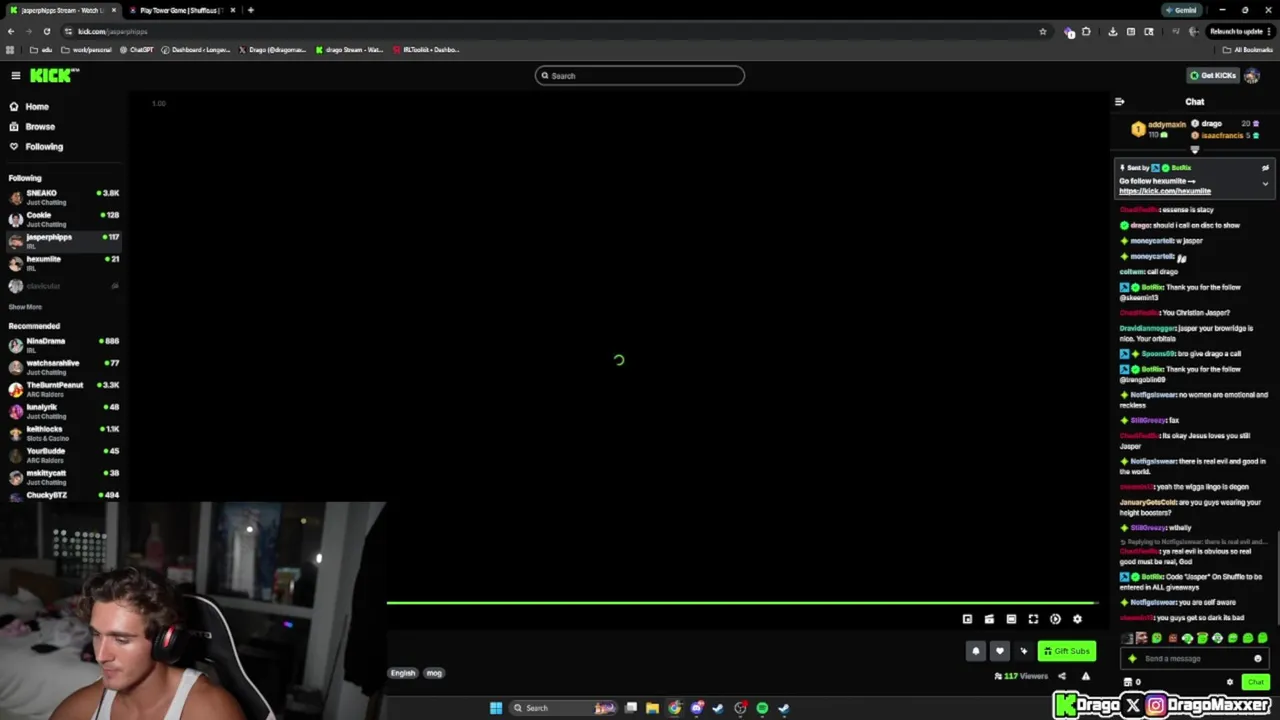The height and width of the screenshot is (720, 1280).
Task: Open a new browser tab
Action: coord(250,10)
